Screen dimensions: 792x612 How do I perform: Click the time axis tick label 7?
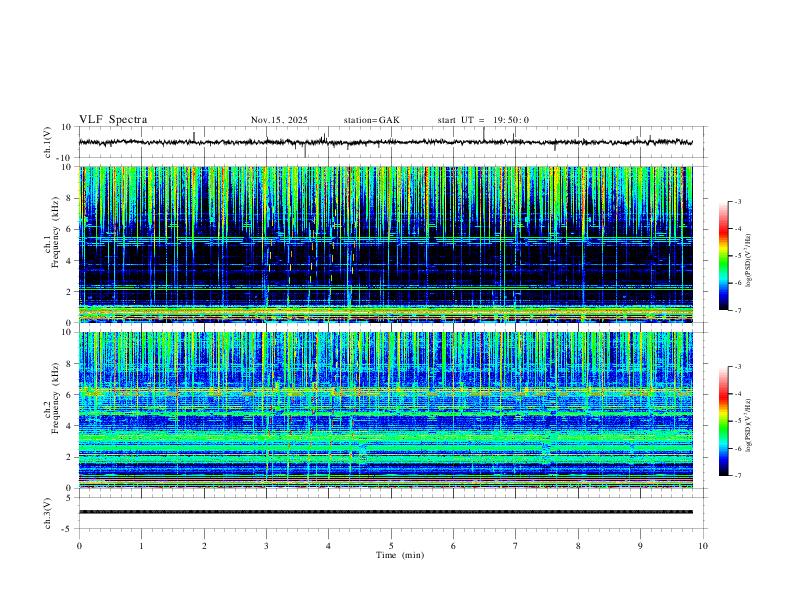click(516, 546)
